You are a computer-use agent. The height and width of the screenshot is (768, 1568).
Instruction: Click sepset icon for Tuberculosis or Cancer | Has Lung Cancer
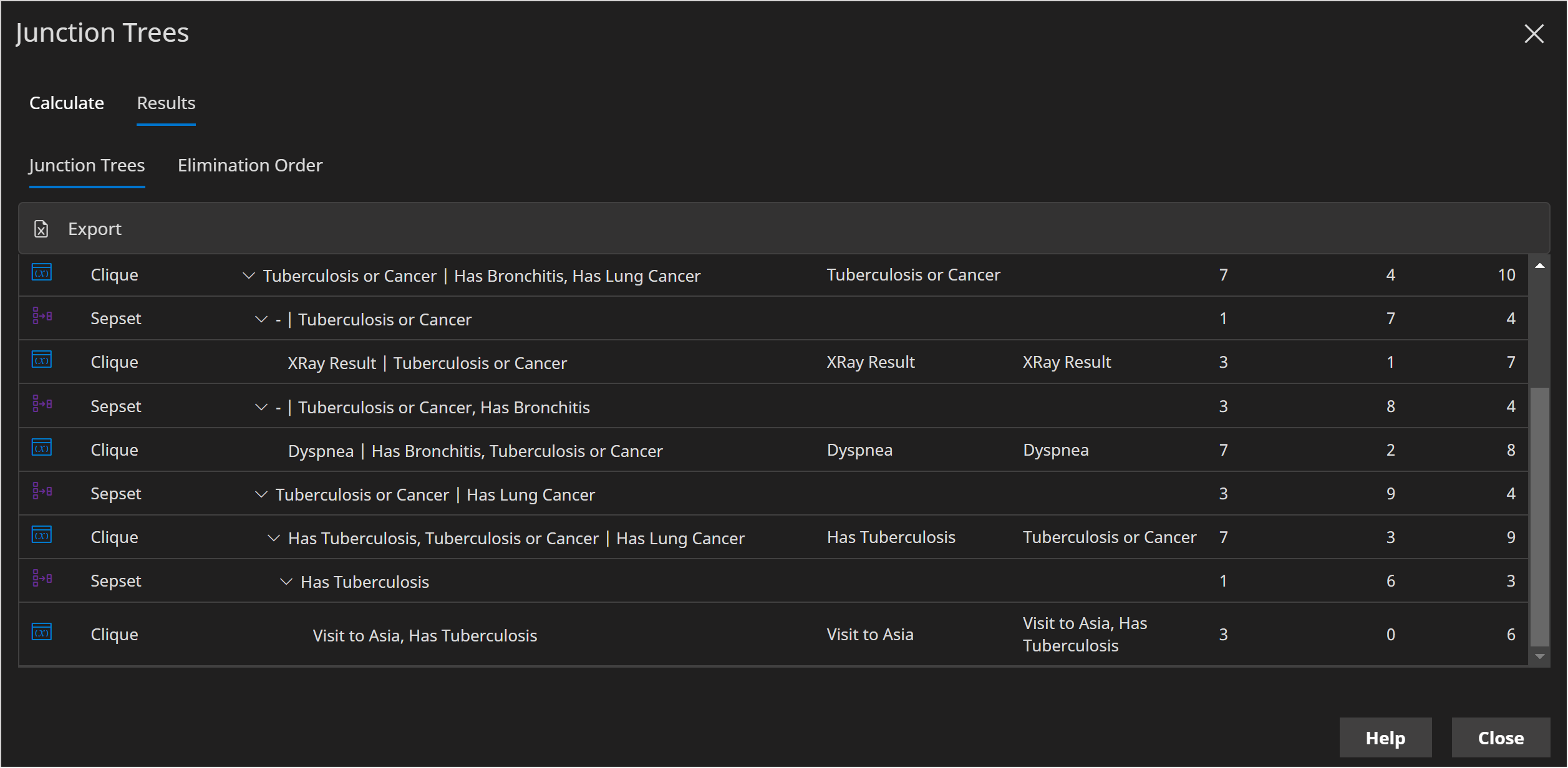(x=42, y=492)
